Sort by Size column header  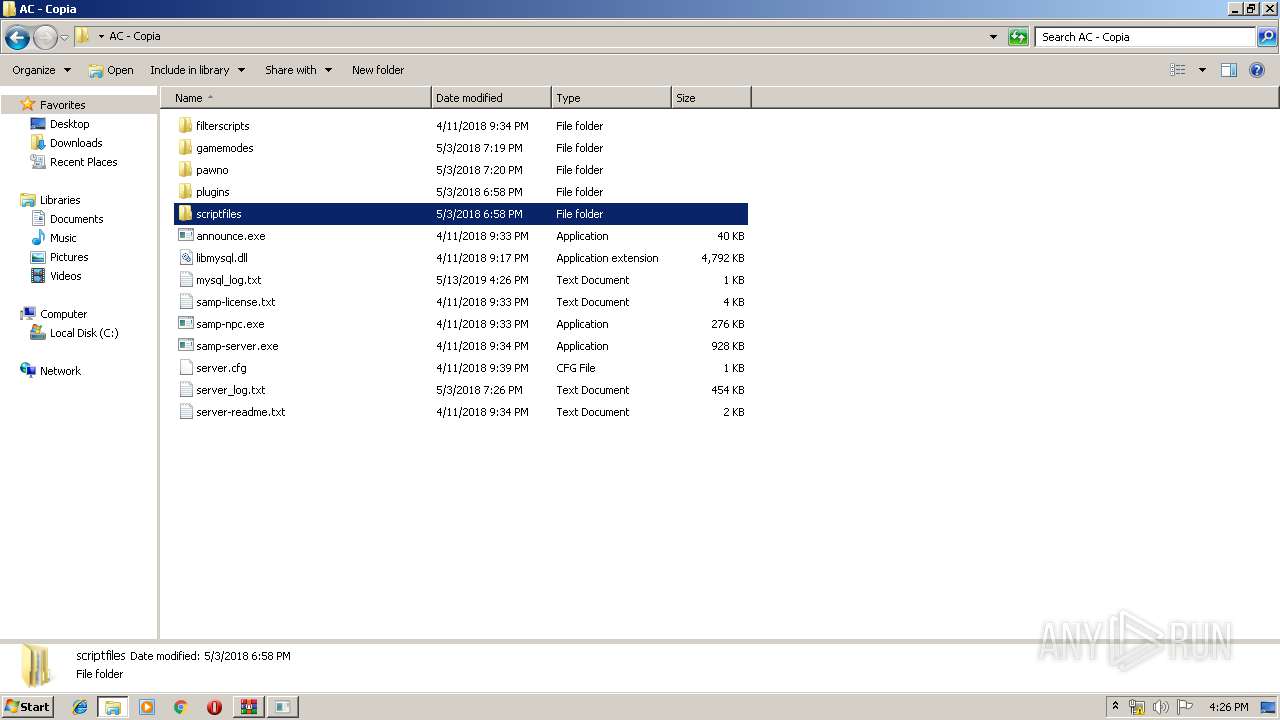click(x=711, y=98)
